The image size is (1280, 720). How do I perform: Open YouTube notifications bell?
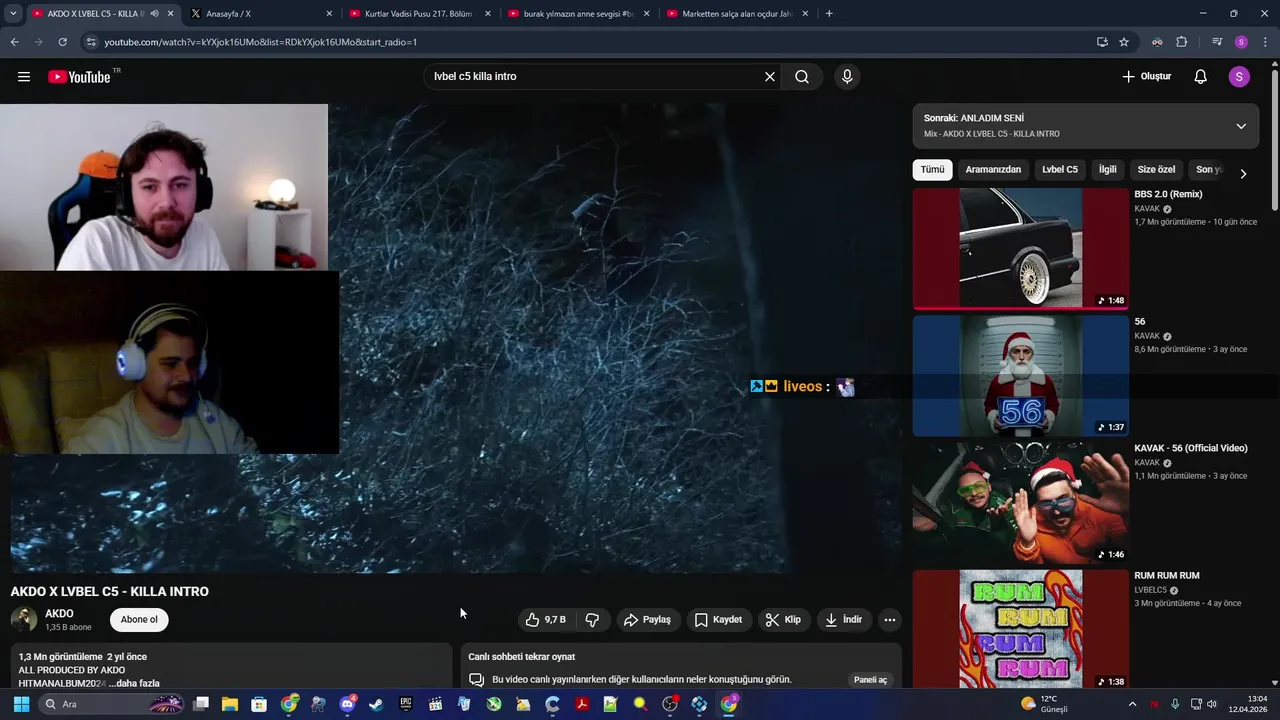click(1201, 77)
